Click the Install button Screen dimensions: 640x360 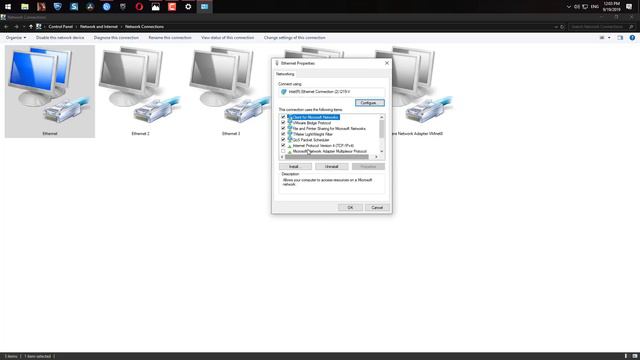point(295,167)
